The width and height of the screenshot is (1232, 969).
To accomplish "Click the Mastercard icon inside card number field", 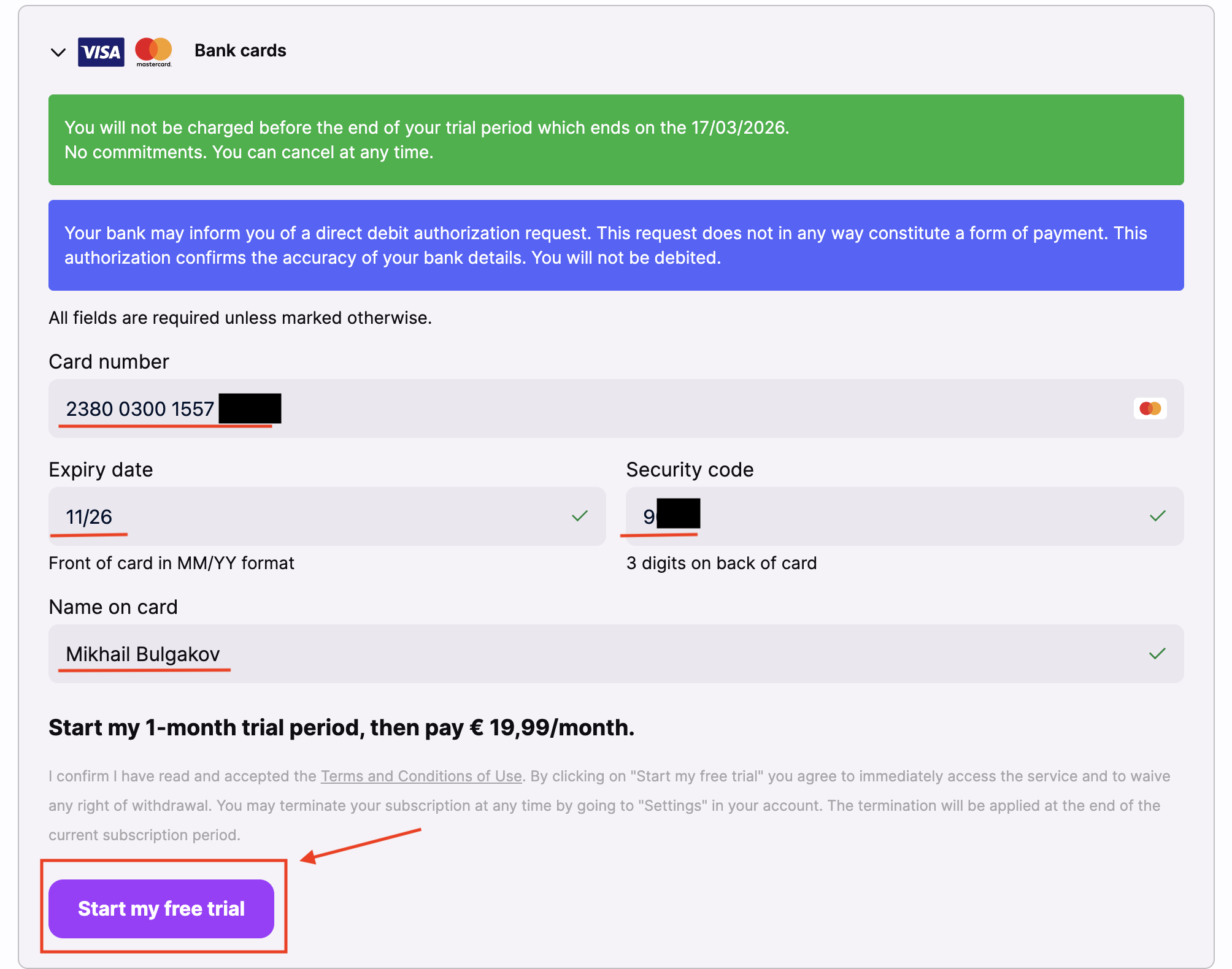I will [1150, 408].
